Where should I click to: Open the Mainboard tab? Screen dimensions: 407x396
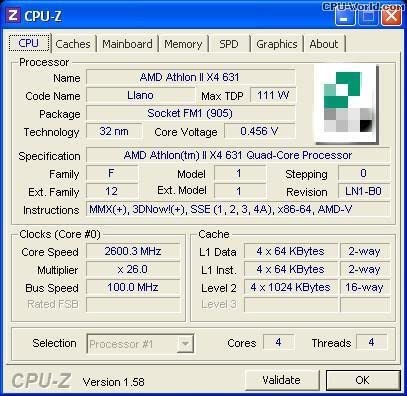[127, 44]
